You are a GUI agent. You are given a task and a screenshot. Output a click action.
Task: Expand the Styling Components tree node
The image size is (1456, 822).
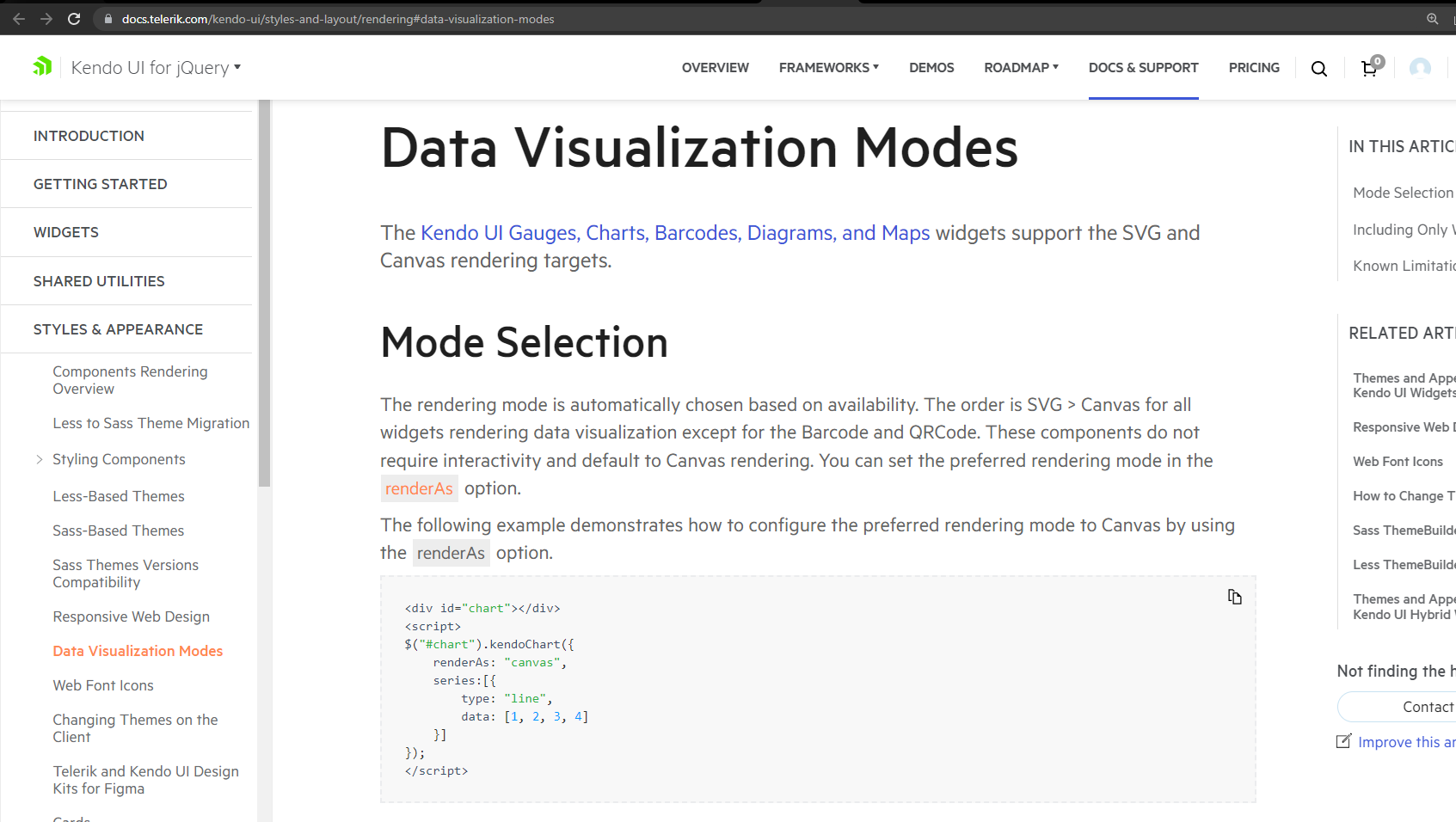click(40, 459)
